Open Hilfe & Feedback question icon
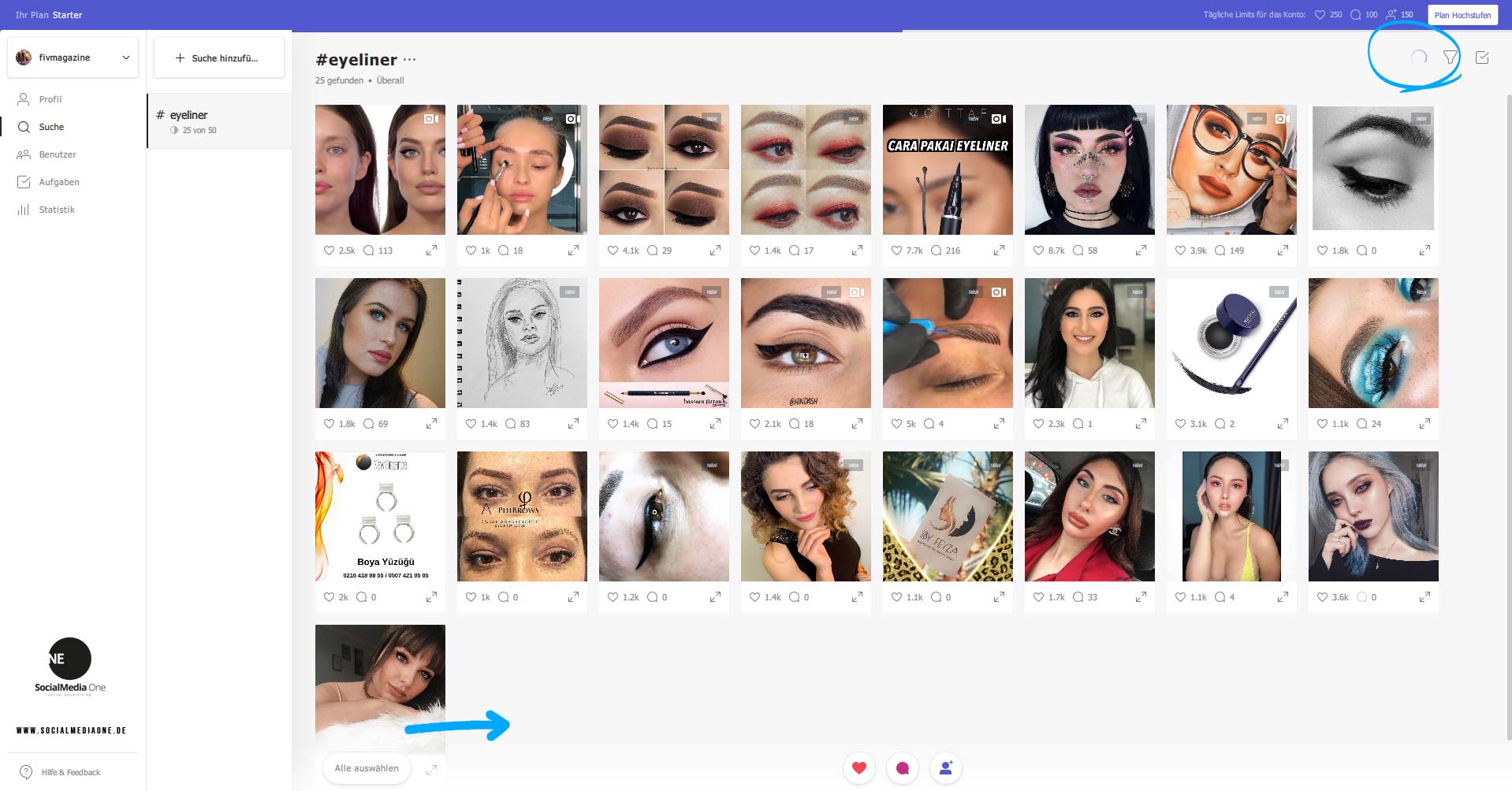This screenshot has height=791, width=1512. point(26,772)
